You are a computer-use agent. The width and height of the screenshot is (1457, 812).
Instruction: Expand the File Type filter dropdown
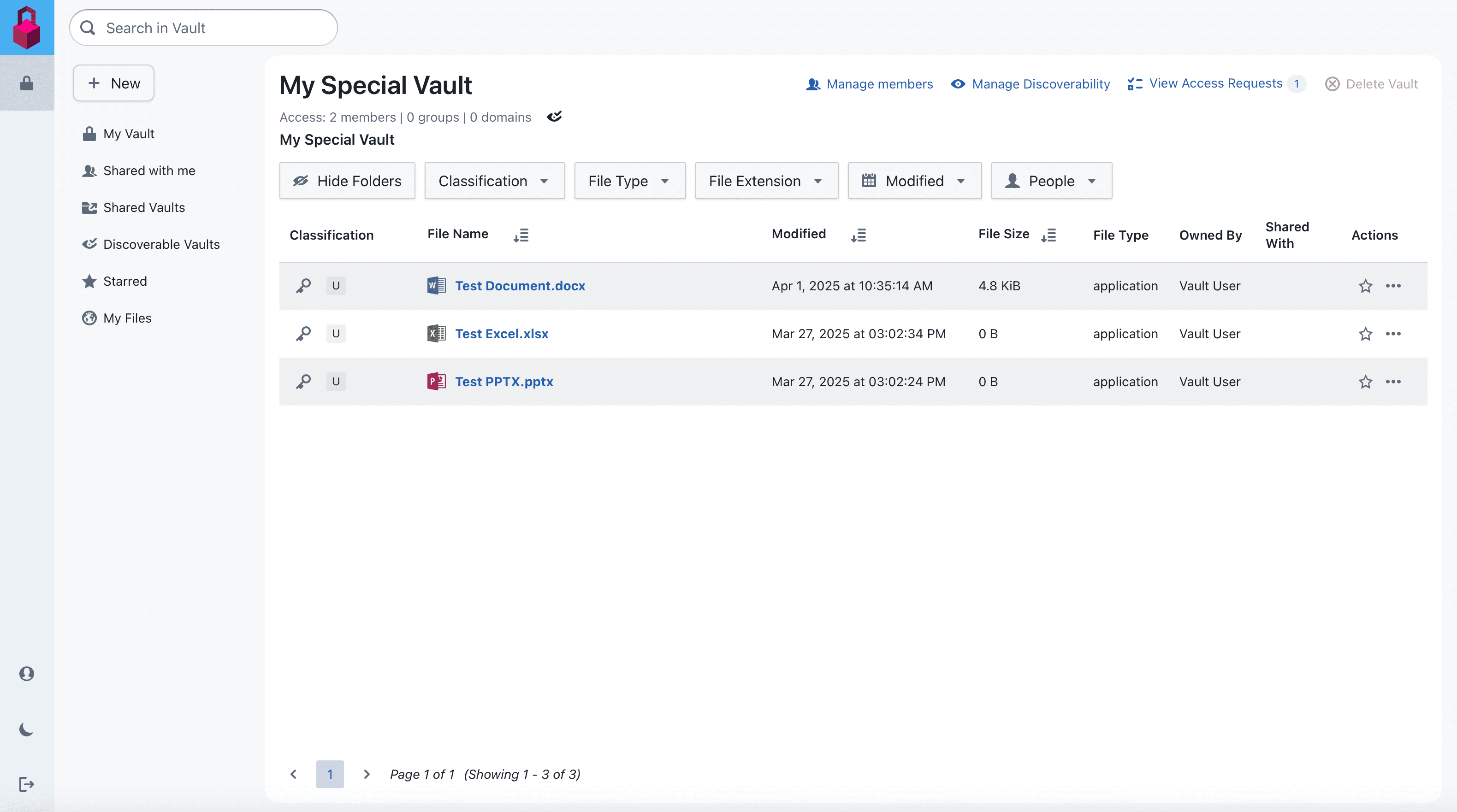(630, 181)
